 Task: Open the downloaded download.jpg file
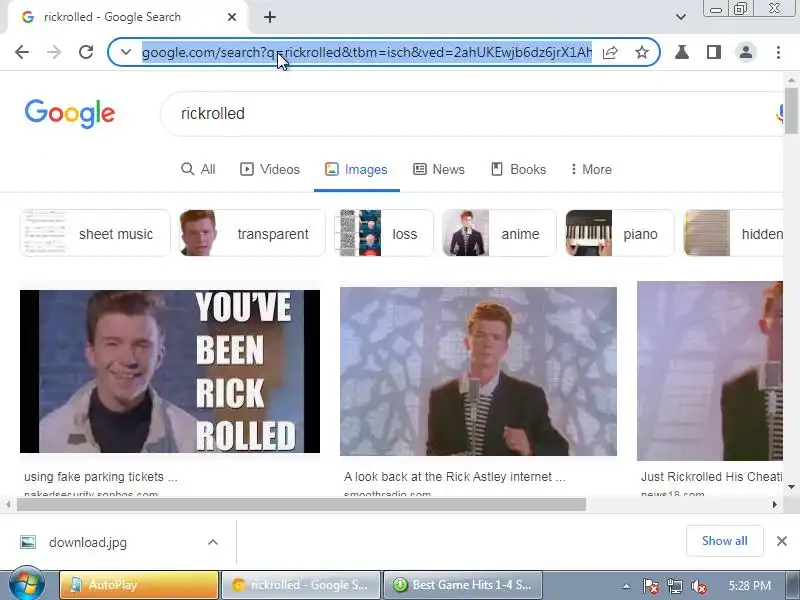click(88, 542)
